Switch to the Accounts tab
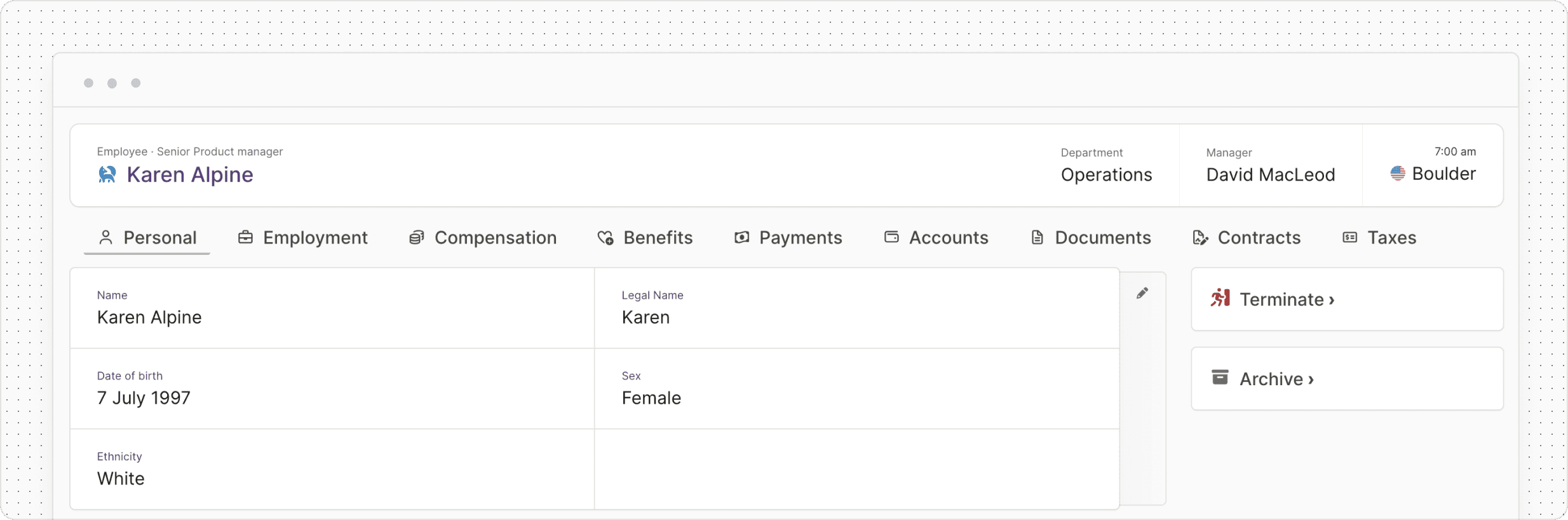This screenshot has width=1568, height=520. [936, 238]
